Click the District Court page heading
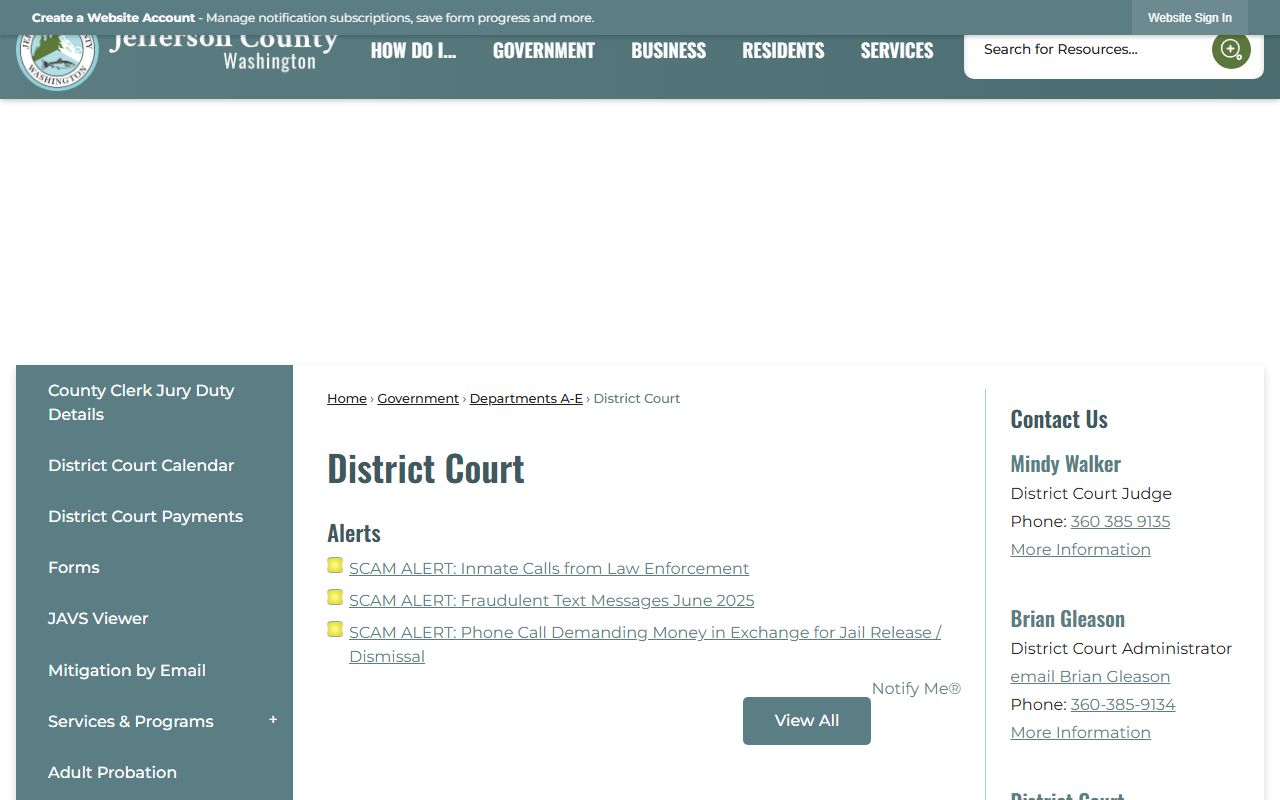This screenshot has width=1280, height=800. [x=426, y=468]
